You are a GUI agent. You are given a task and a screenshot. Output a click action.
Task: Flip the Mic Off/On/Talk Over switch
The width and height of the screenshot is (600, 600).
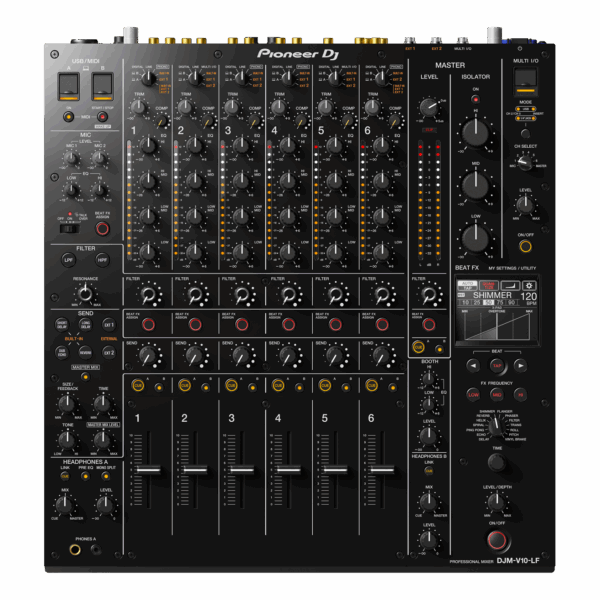coord(70,228)
